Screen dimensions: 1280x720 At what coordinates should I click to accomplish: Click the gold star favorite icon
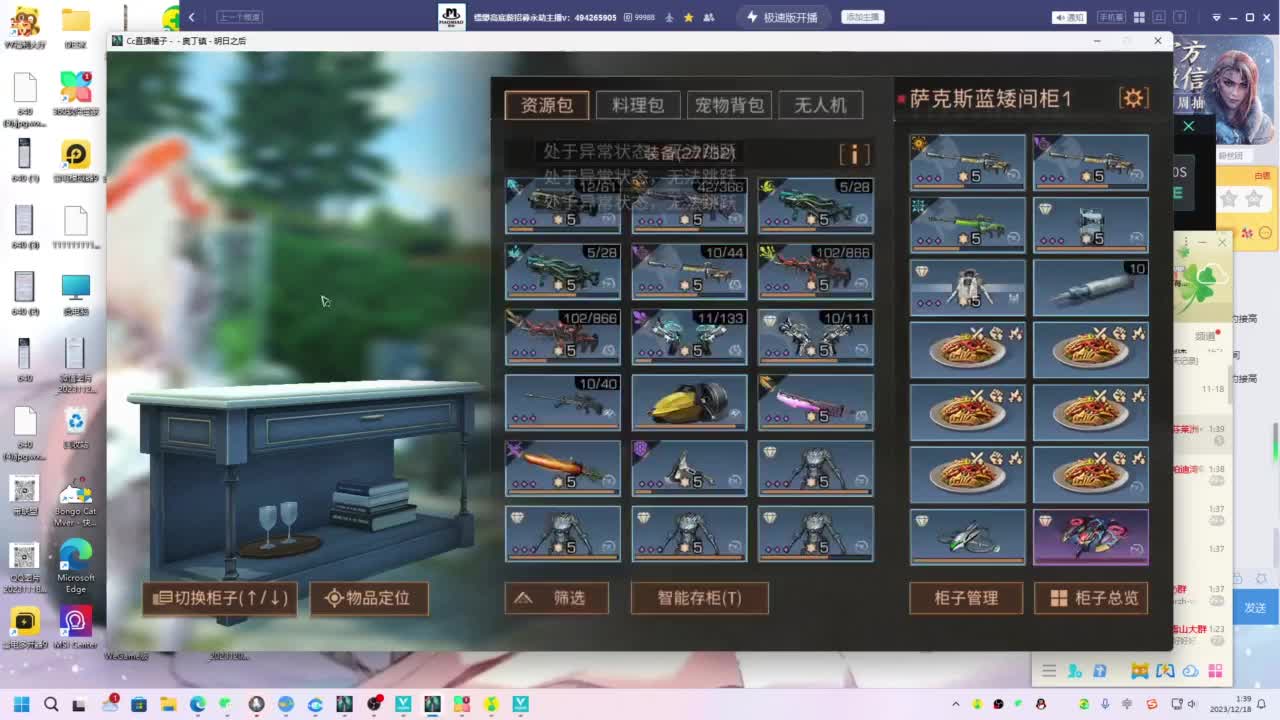coord(688,17)
